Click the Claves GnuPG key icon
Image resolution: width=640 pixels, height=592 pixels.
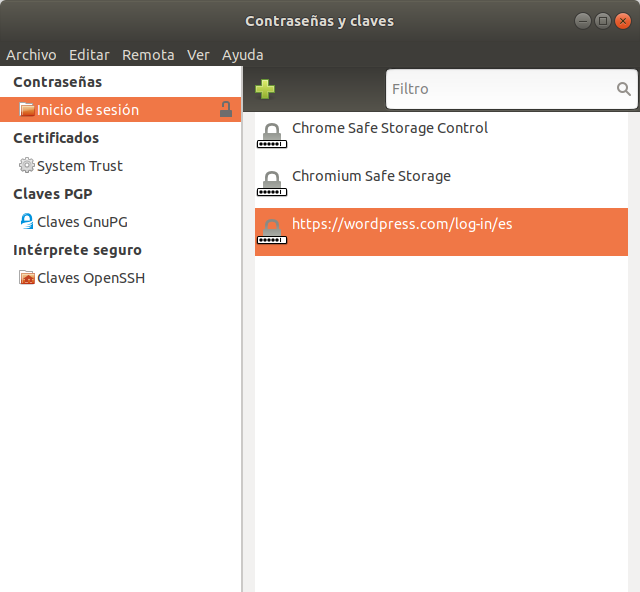click(27, 222)
